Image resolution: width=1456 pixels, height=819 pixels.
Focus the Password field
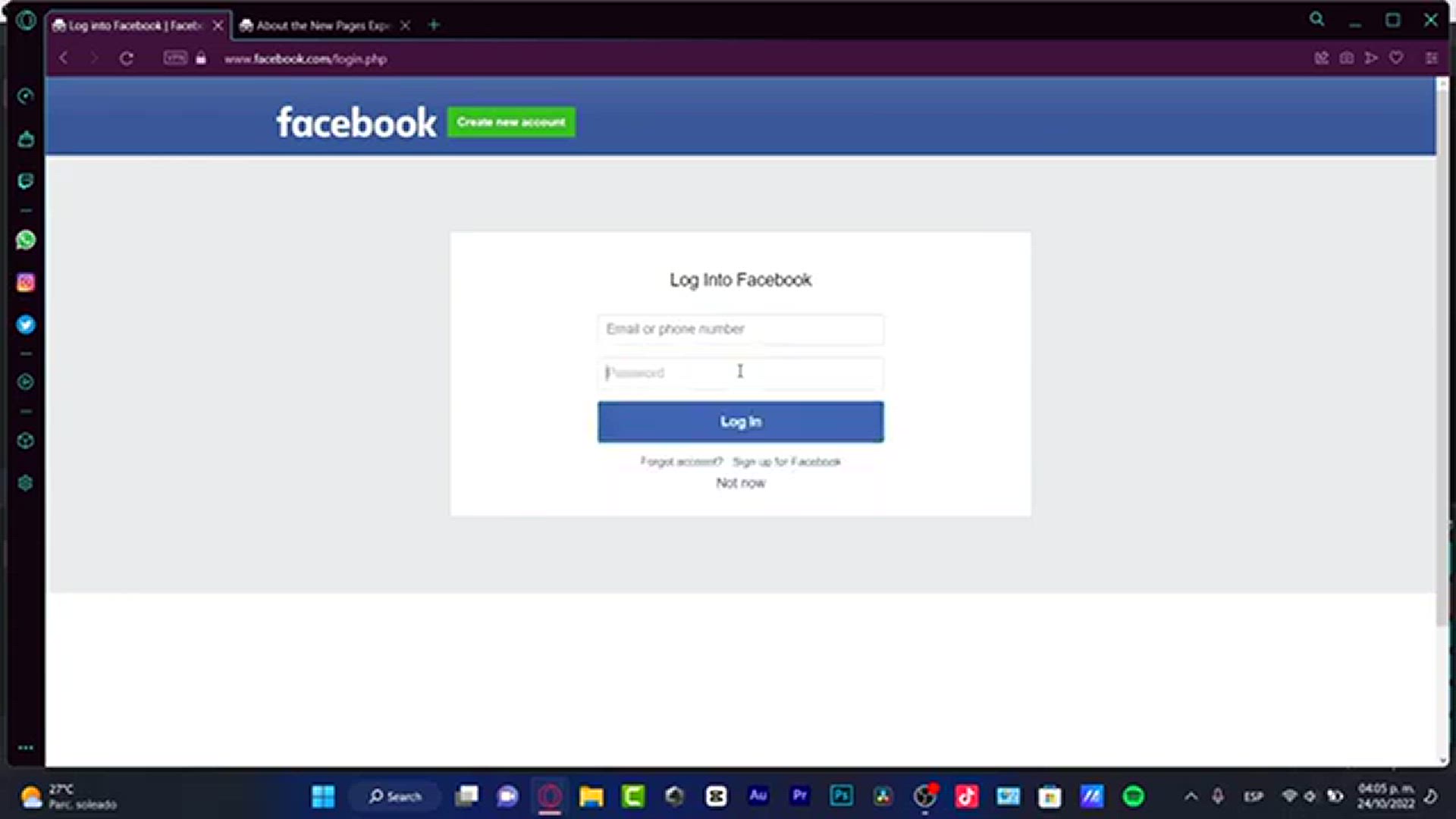740,373
